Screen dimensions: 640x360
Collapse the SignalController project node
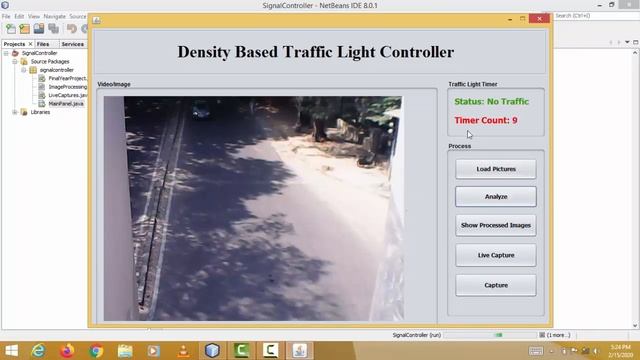click(6, 53)
